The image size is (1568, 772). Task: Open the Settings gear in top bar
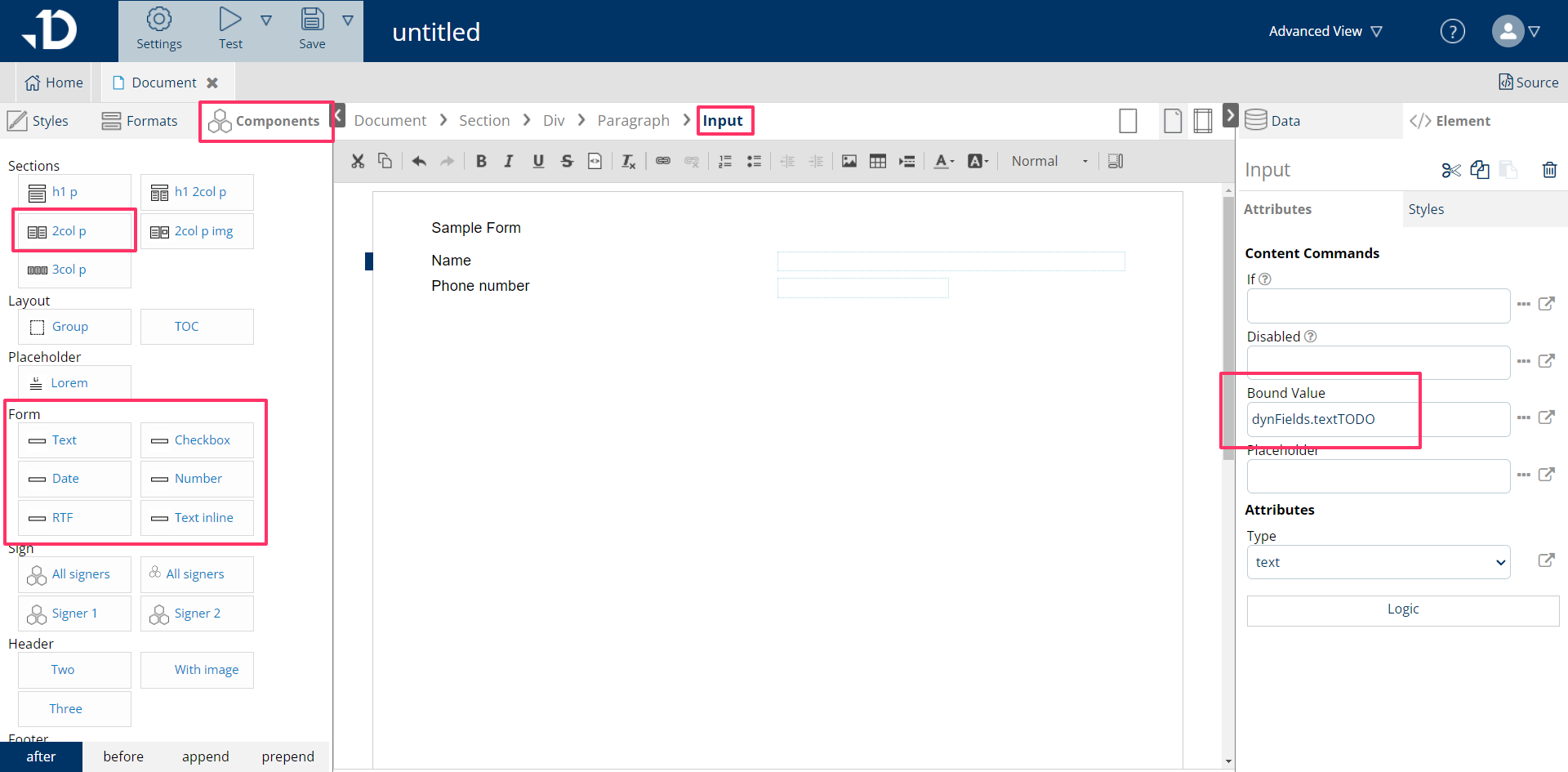(158, 29)
